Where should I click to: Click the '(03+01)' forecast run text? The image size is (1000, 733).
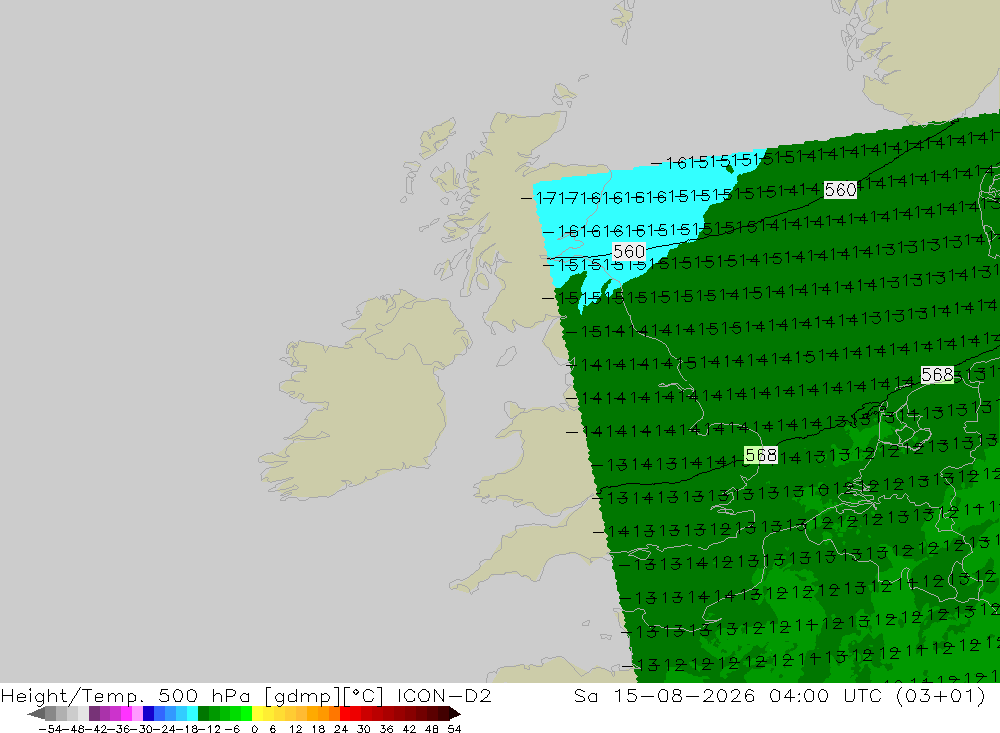coord(941,696)
